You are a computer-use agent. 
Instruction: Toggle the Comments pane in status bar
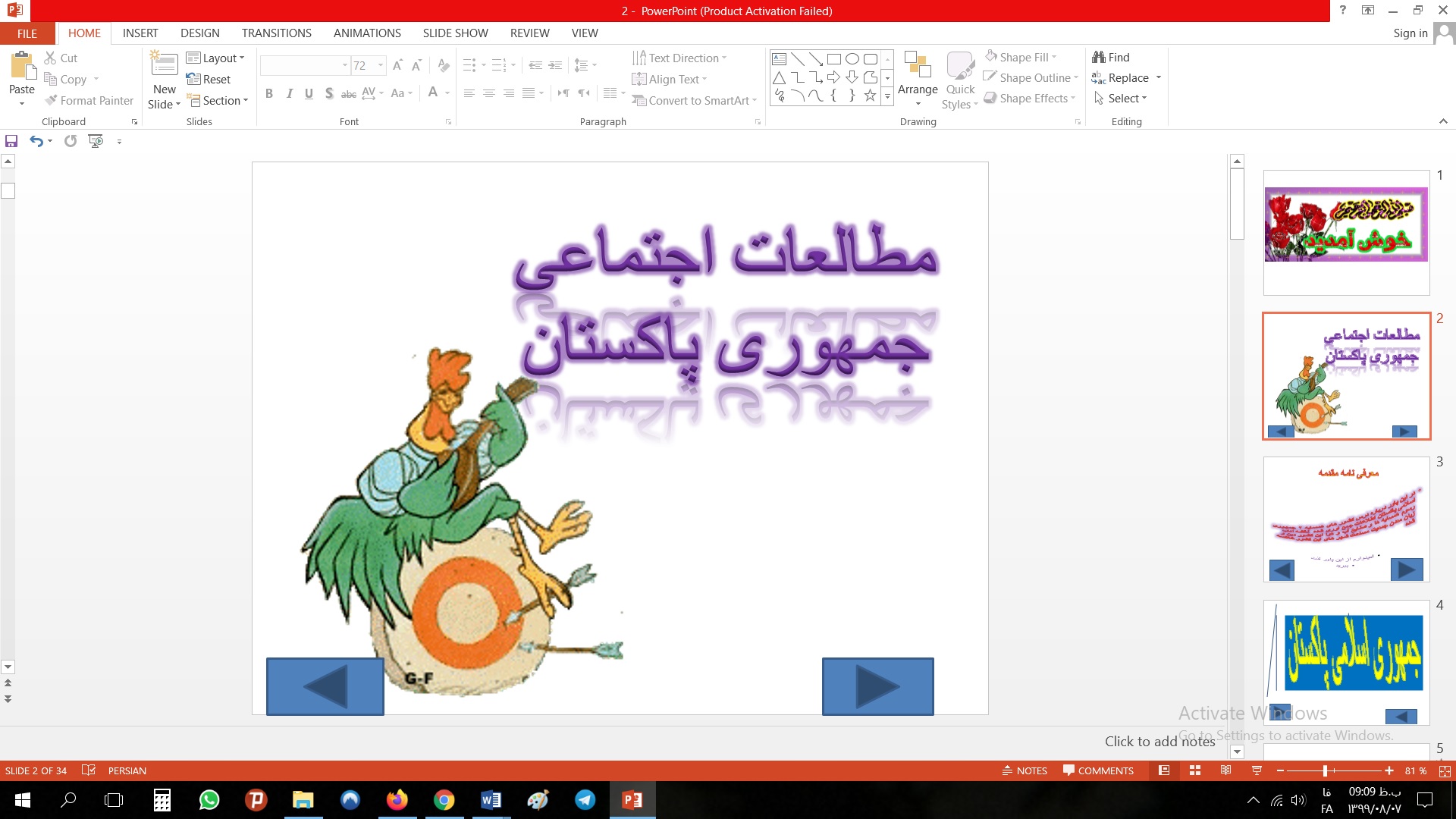(1098, 770)
